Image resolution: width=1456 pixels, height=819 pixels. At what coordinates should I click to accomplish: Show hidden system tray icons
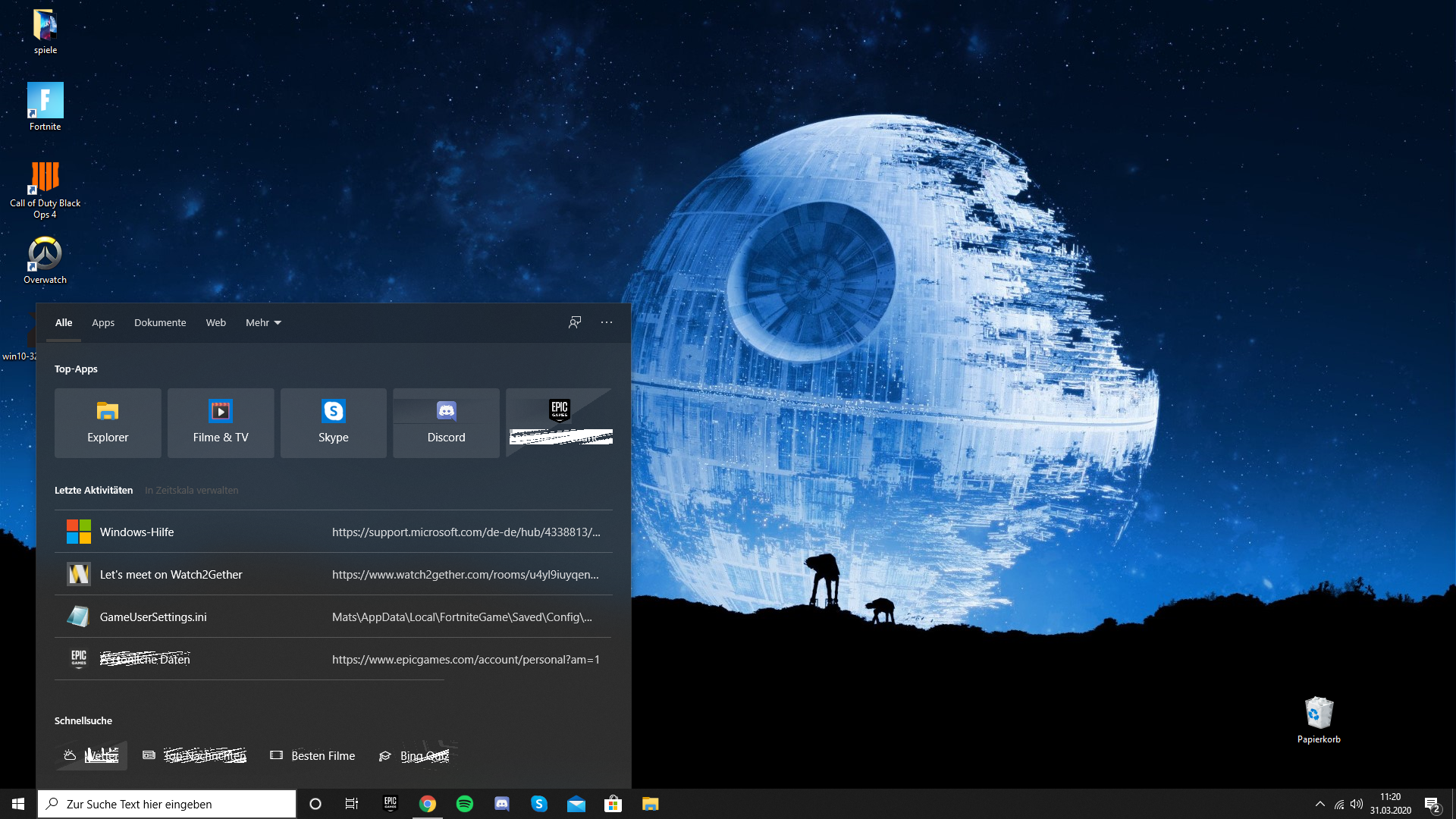click(1320, 804)
